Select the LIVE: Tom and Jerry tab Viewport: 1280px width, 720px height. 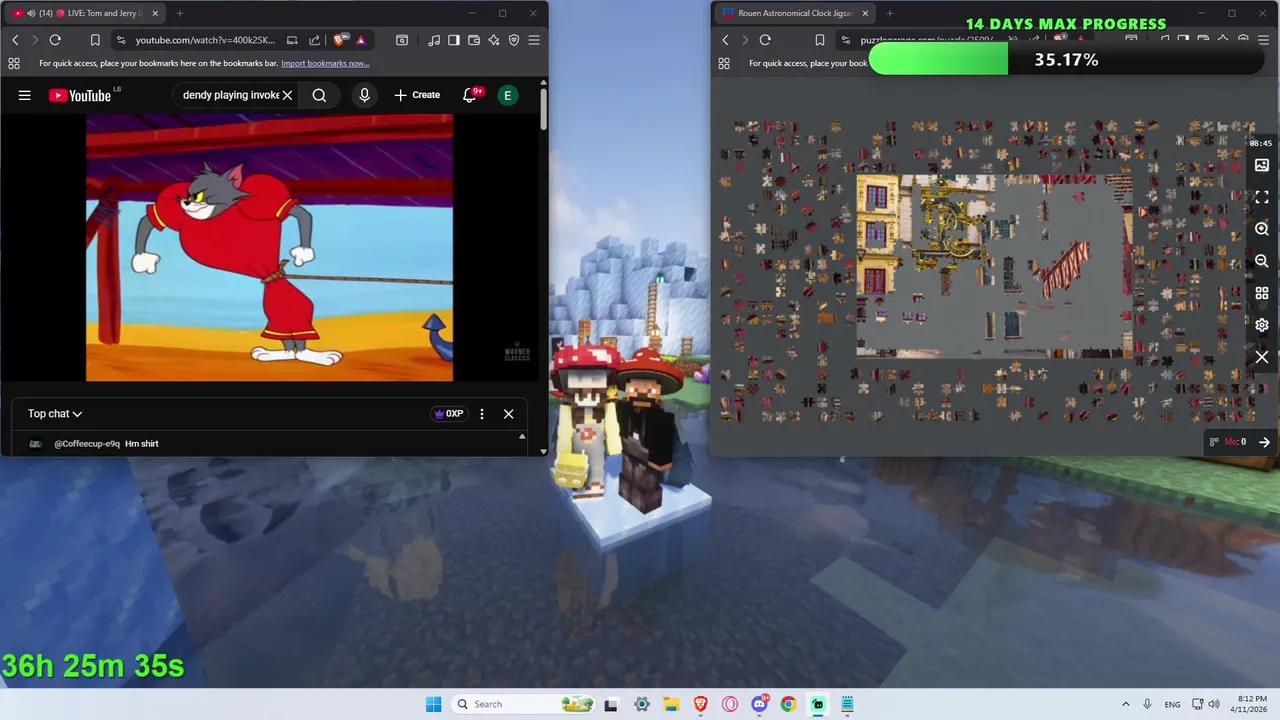(x=85, y=13)
